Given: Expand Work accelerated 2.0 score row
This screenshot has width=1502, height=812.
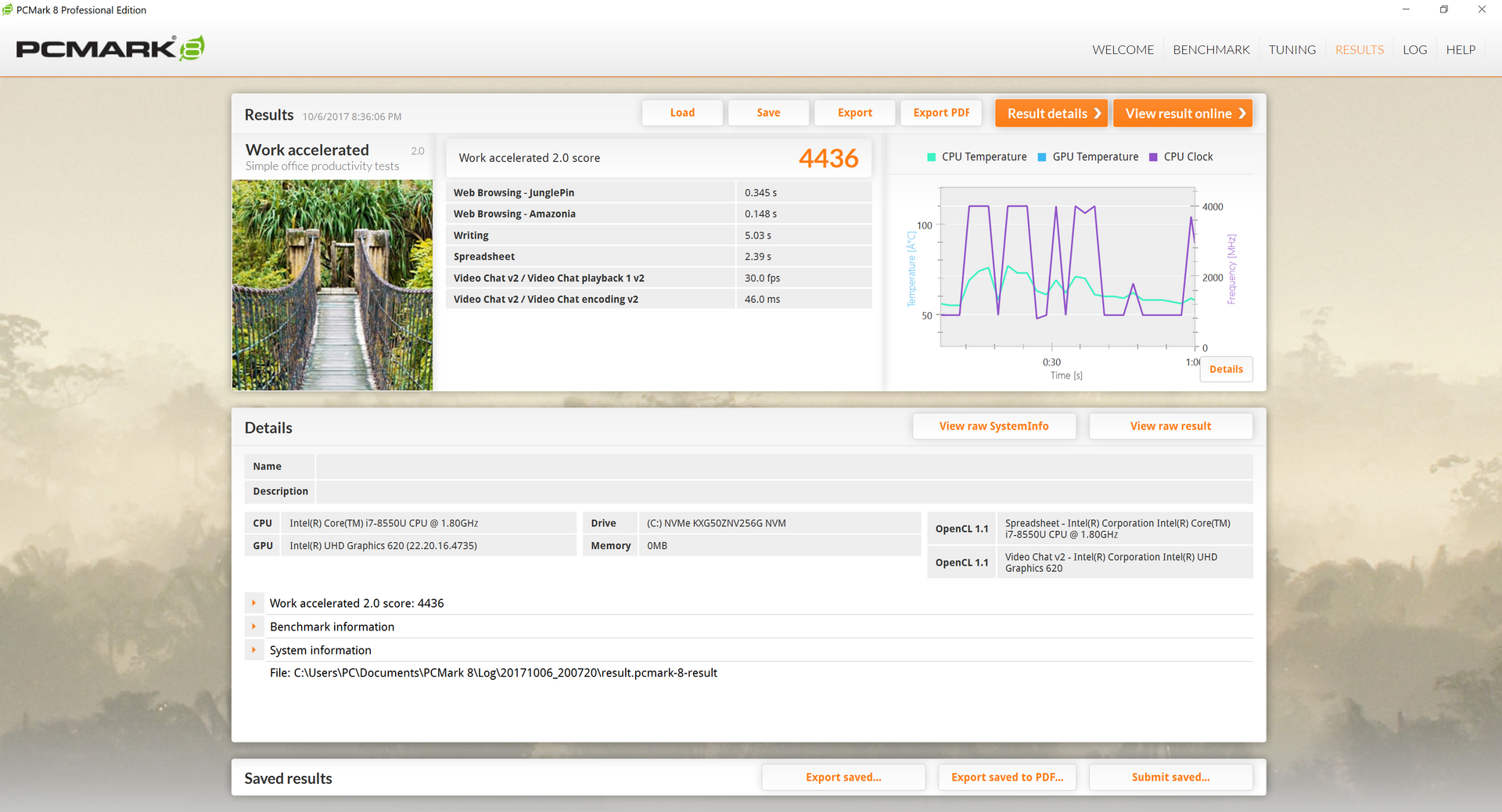Looking at the screenshot, I should click(x=253, y=603).
